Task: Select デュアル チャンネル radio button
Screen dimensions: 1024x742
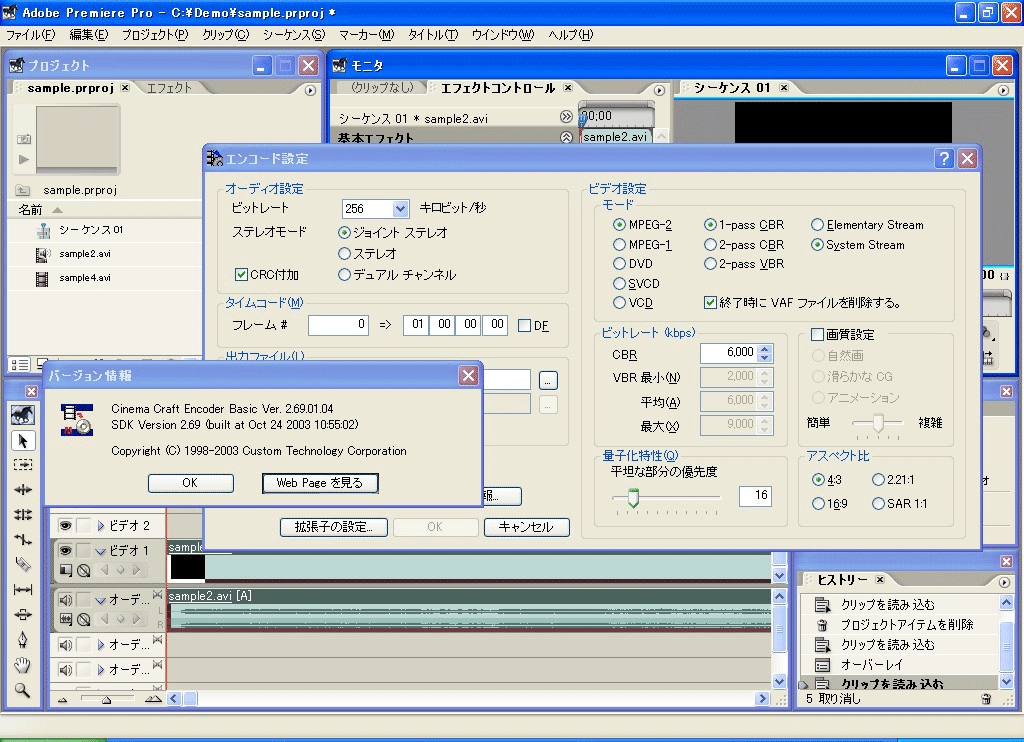Action: (344, 275)
